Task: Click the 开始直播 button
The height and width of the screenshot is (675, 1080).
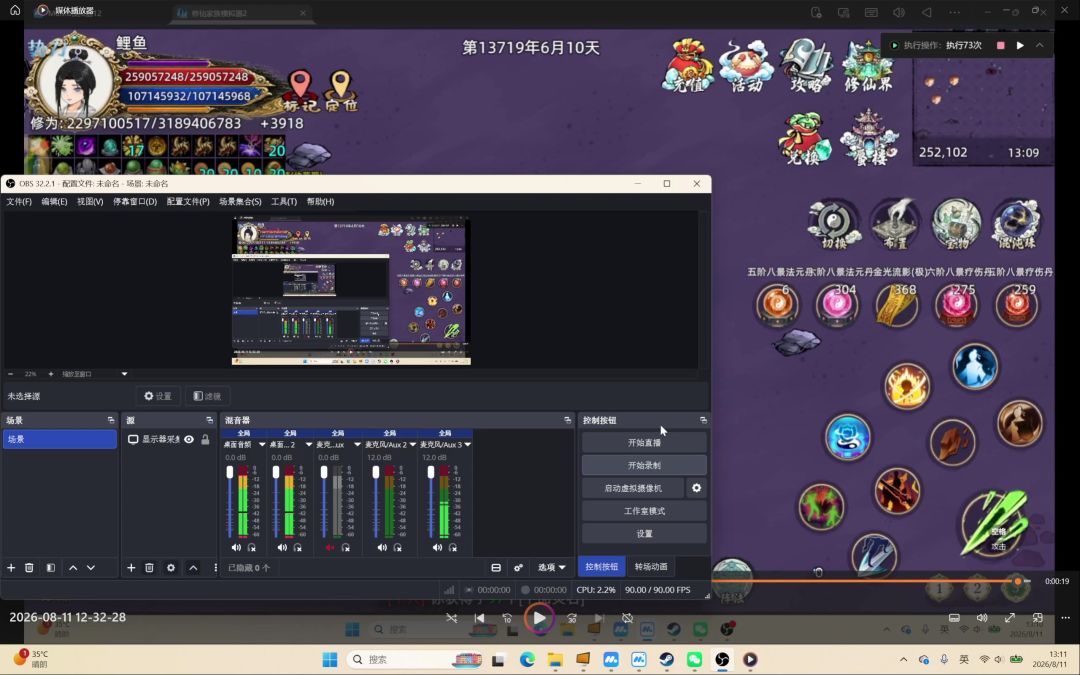Action: click(644, 443)
